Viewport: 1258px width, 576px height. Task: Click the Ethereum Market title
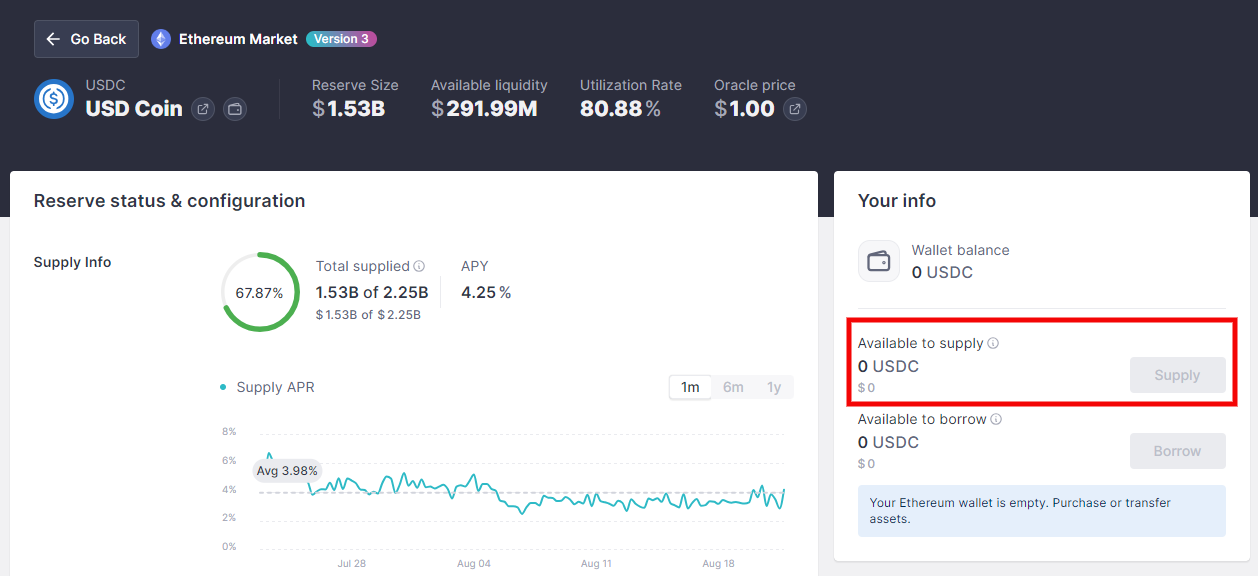238,39
